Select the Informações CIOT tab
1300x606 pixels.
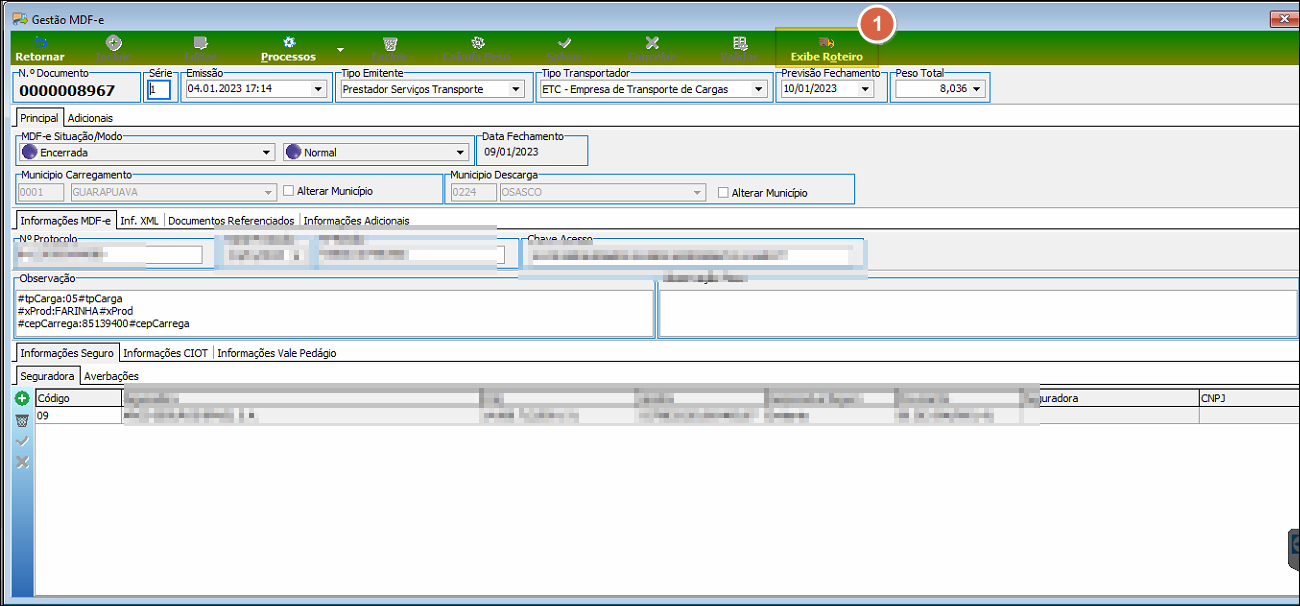pos(166,353)
